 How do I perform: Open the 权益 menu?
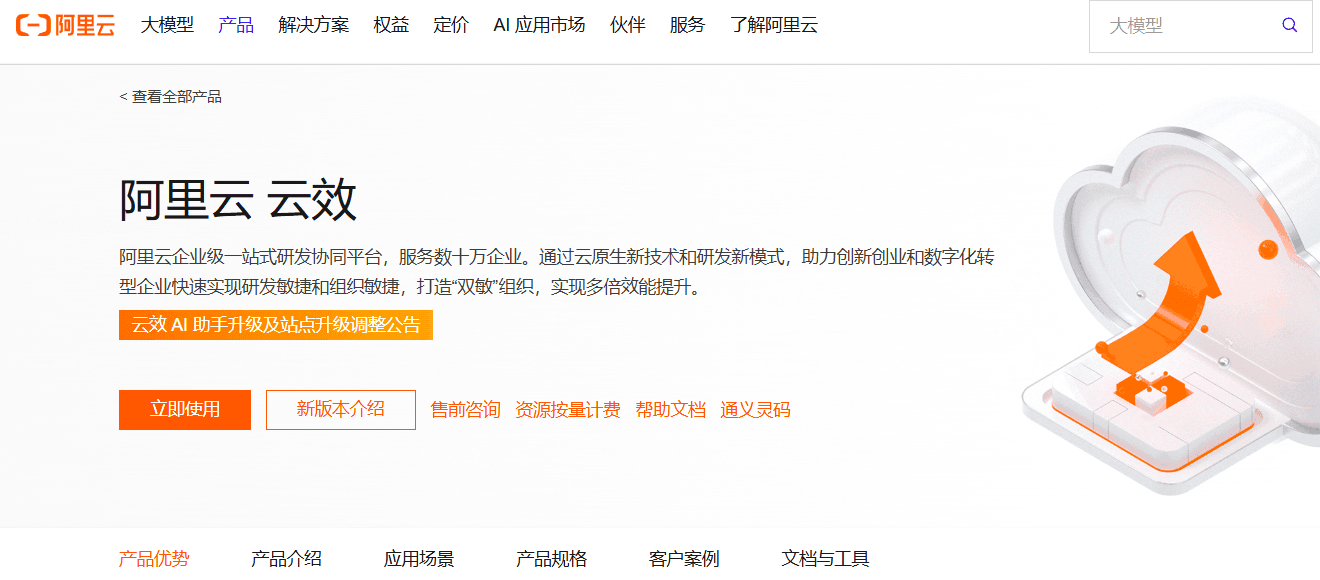(392, 25)
